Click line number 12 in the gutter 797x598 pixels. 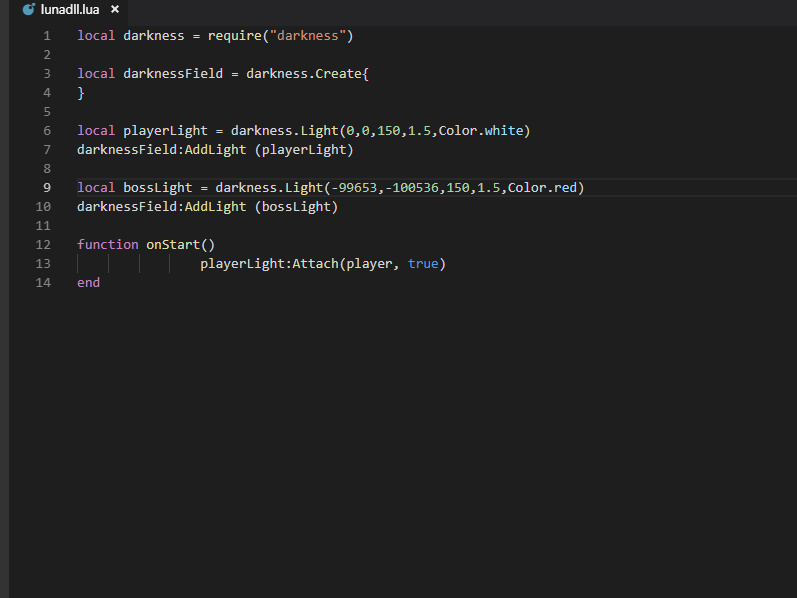pos(43,245)
